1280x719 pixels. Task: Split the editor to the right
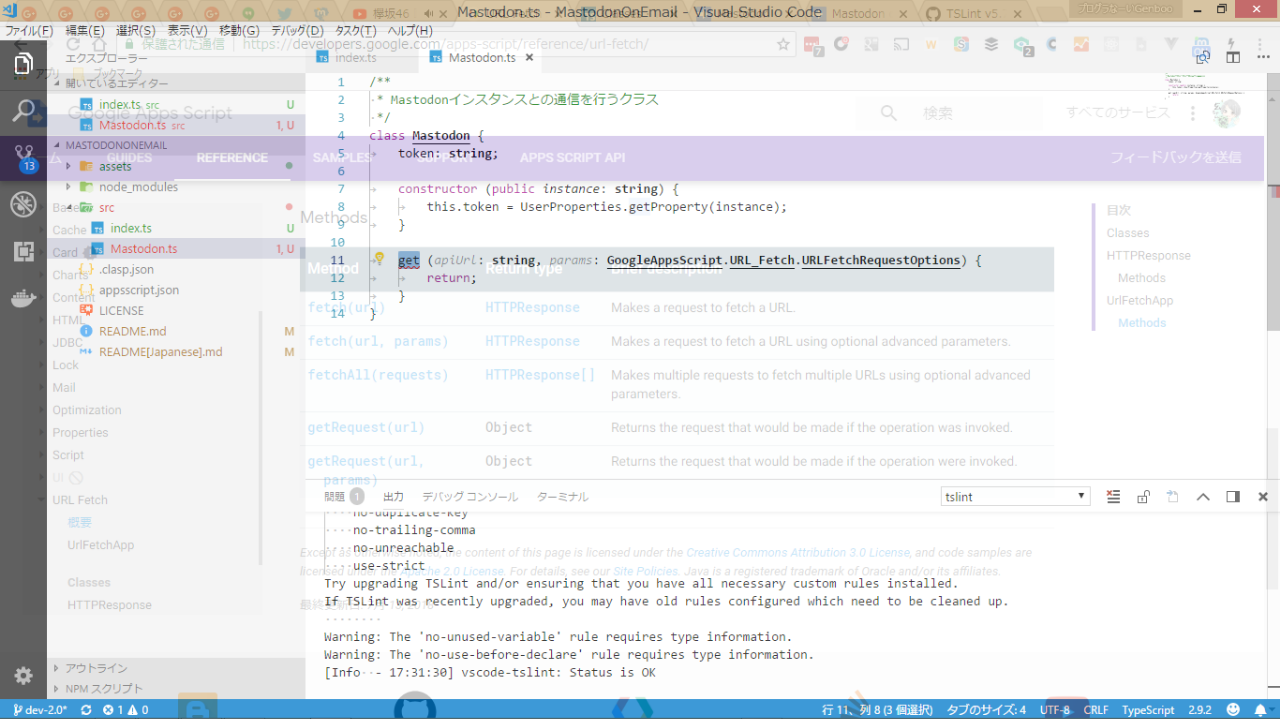click(1233, 58)
